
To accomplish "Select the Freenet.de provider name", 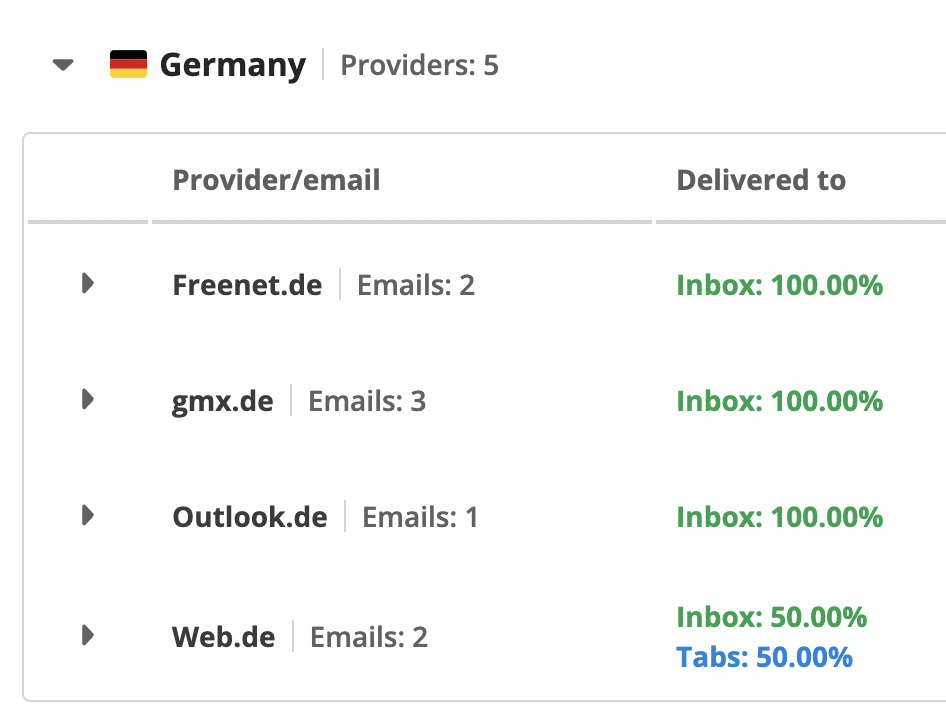I will point(247,285).
